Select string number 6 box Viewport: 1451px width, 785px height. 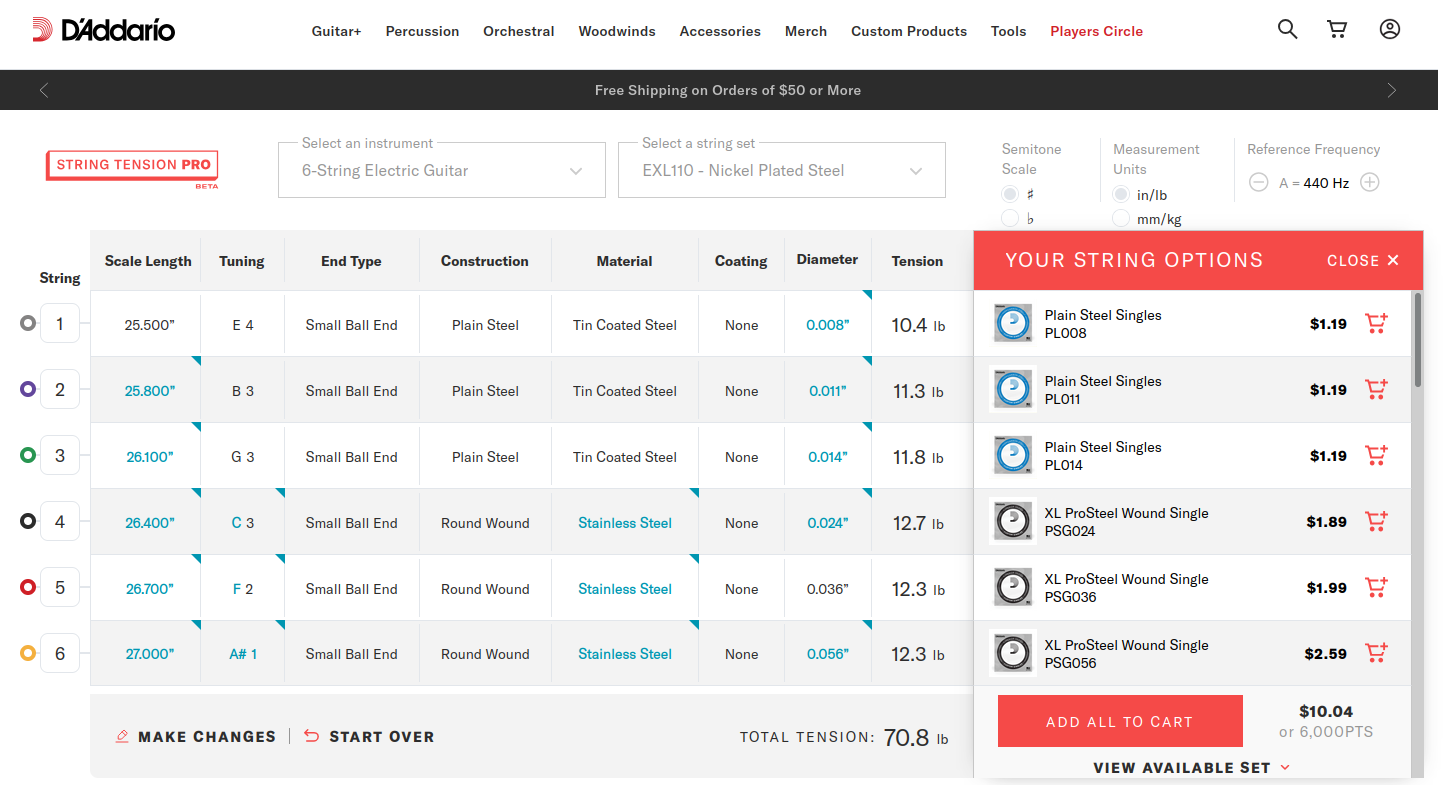click(x=60, y=653)
